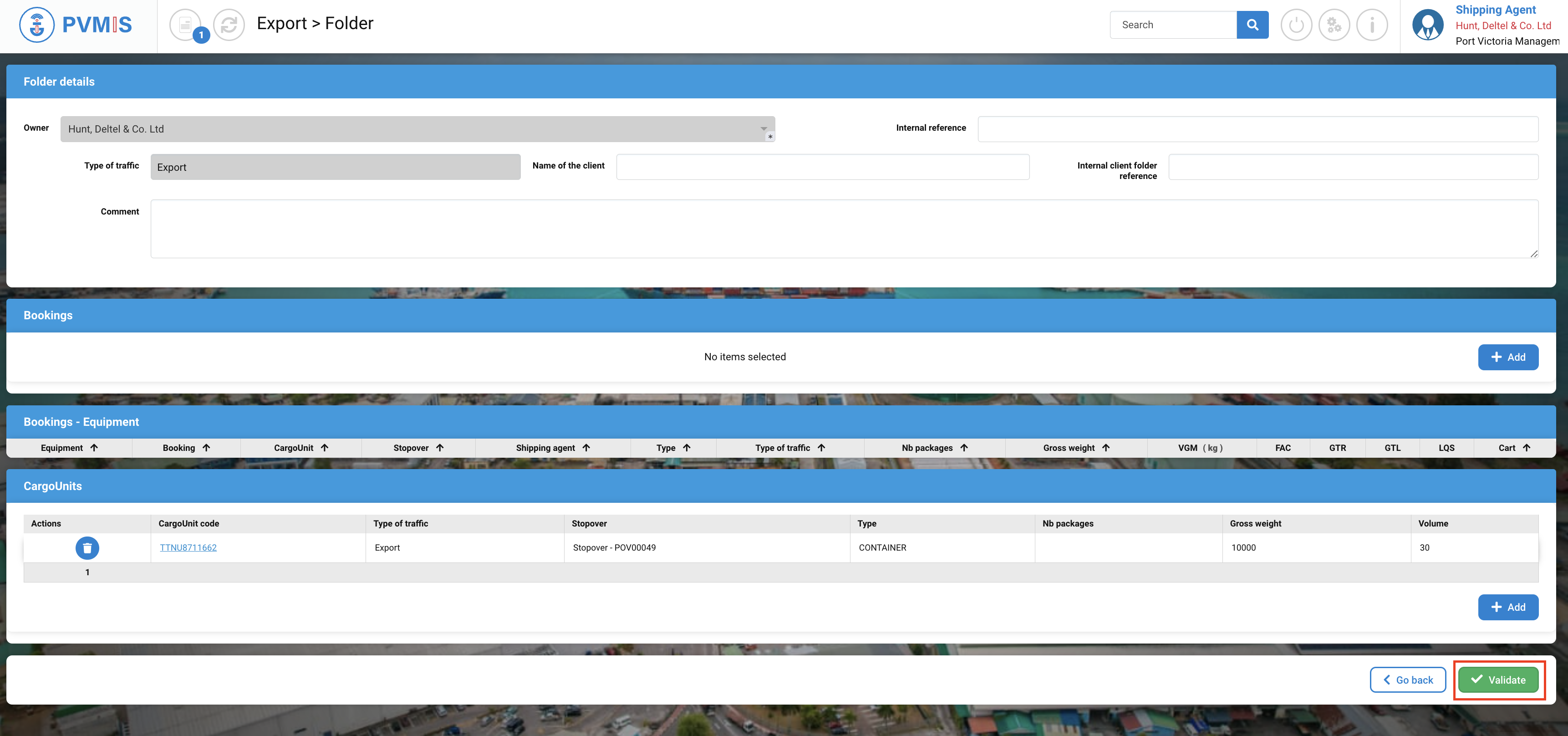Click the PVMIS anchor logo
The height and width of the screenshot is (736, 1568).
(x=37, y=25)
